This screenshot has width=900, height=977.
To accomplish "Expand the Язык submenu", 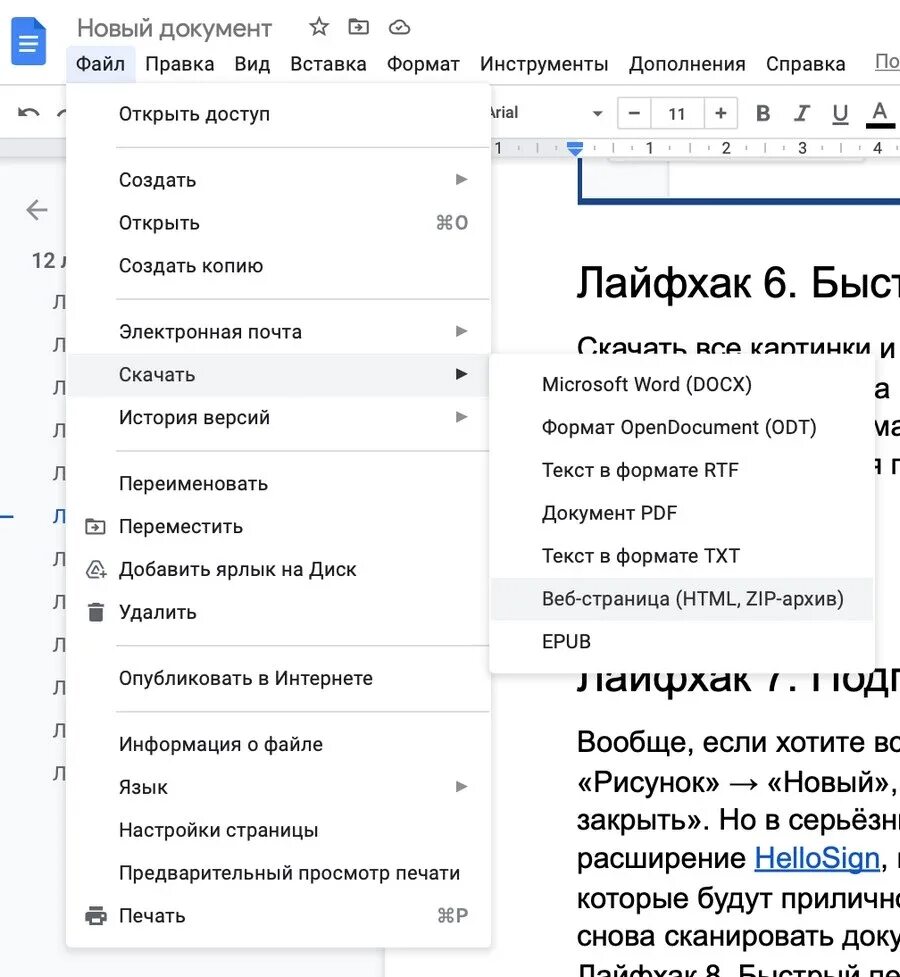I will 278,787.
